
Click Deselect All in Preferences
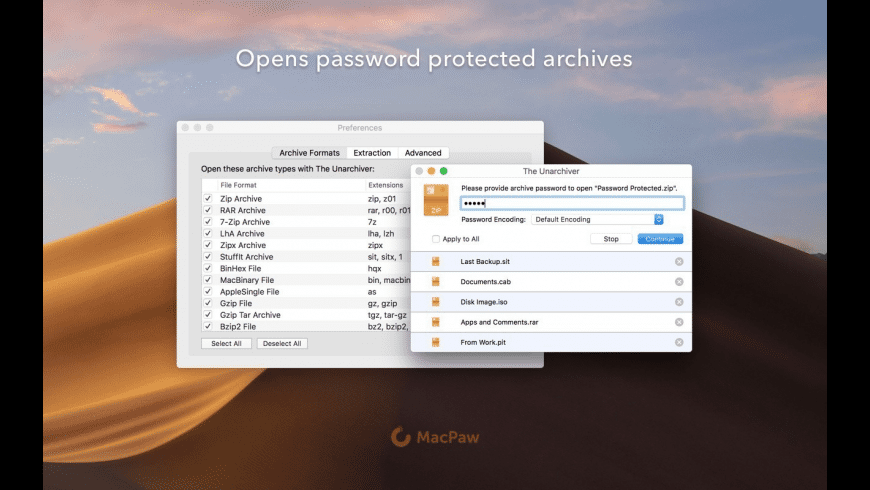click(282, 343)
